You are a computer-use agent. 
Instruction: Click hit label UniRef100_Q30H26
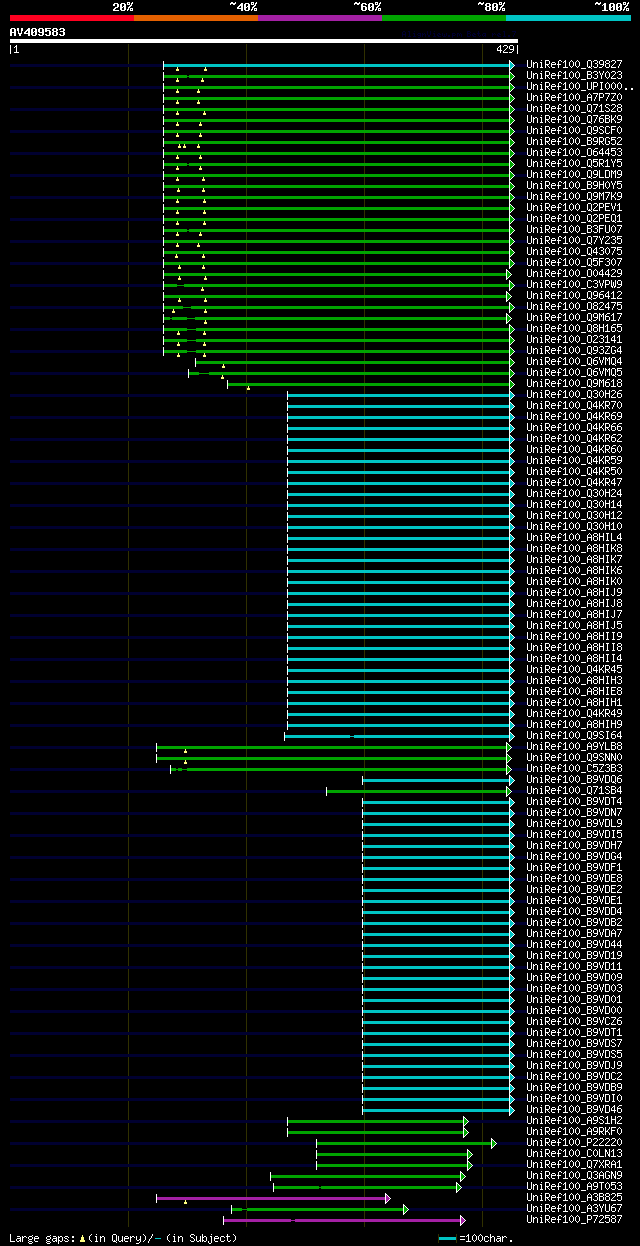tap(574, 395)
